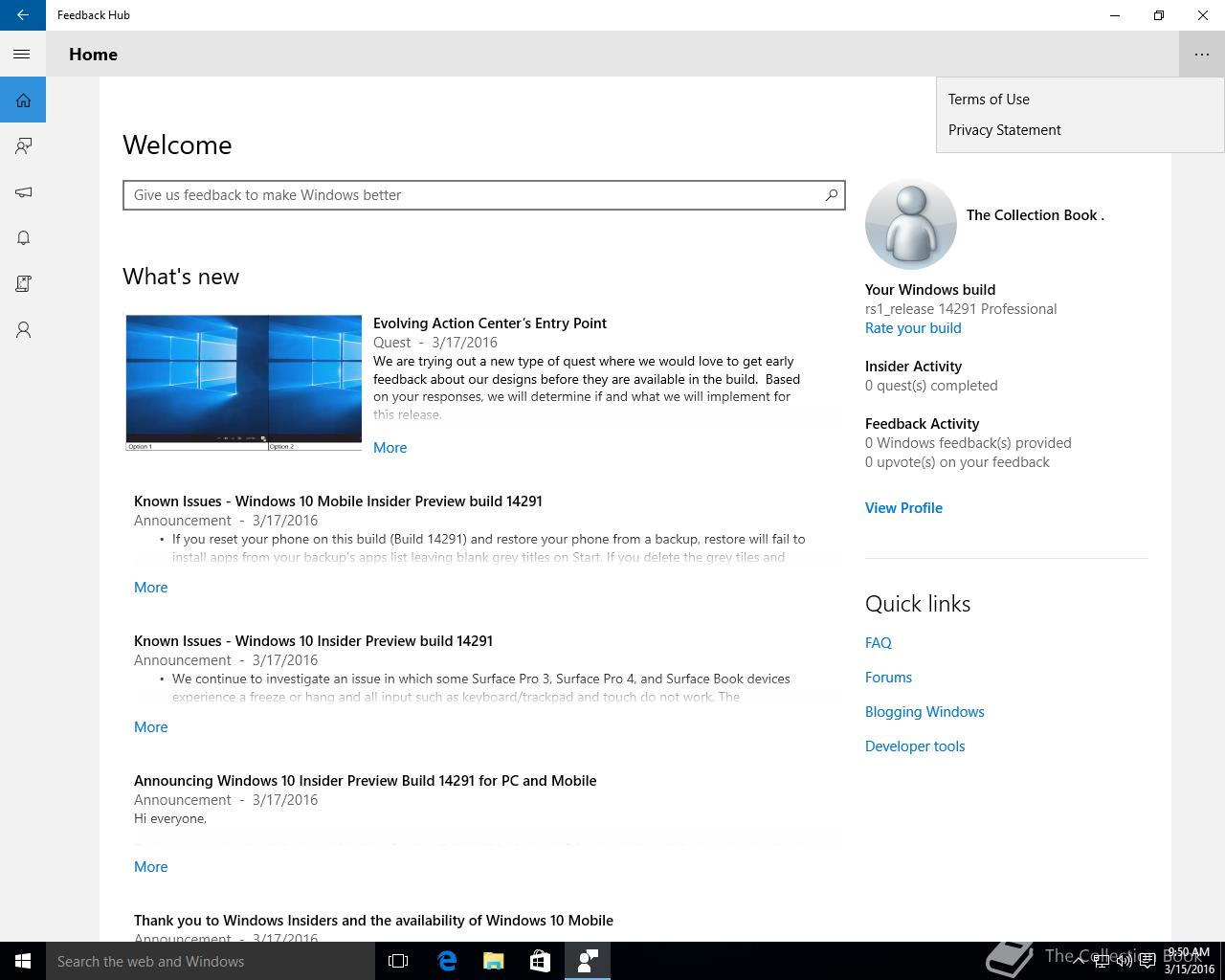Viewport: 1225px width, 980px height.
Task: Click the volume icon in the system tray
Action: 1125,961
